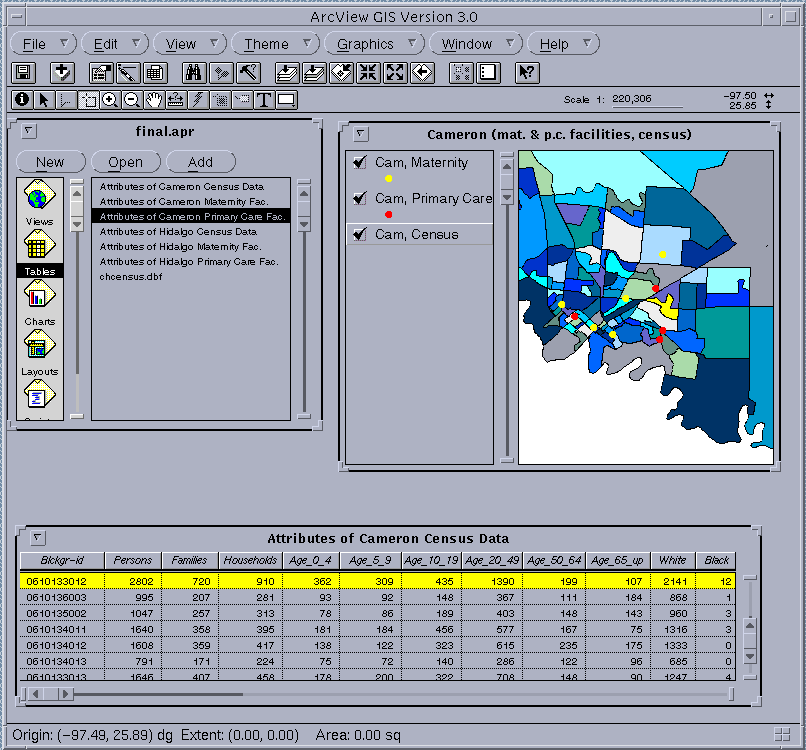
Task: Open the Attributes table window menu button
Action: 37,538
